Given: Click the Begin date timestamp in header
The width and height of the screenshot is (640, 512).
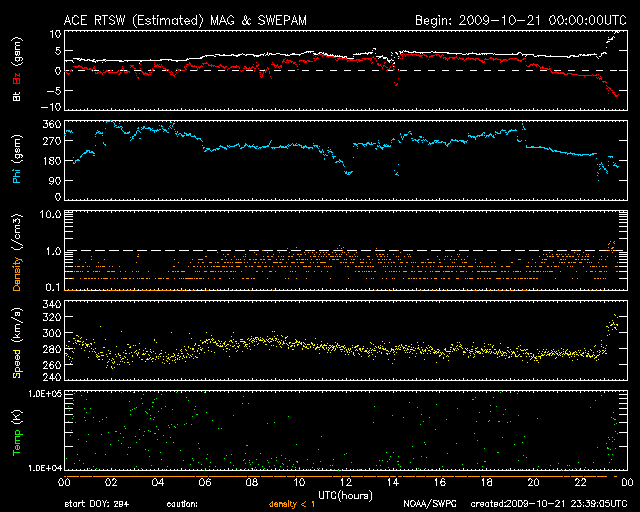Looking at the screenshot, I should click(x=520, y=19).
